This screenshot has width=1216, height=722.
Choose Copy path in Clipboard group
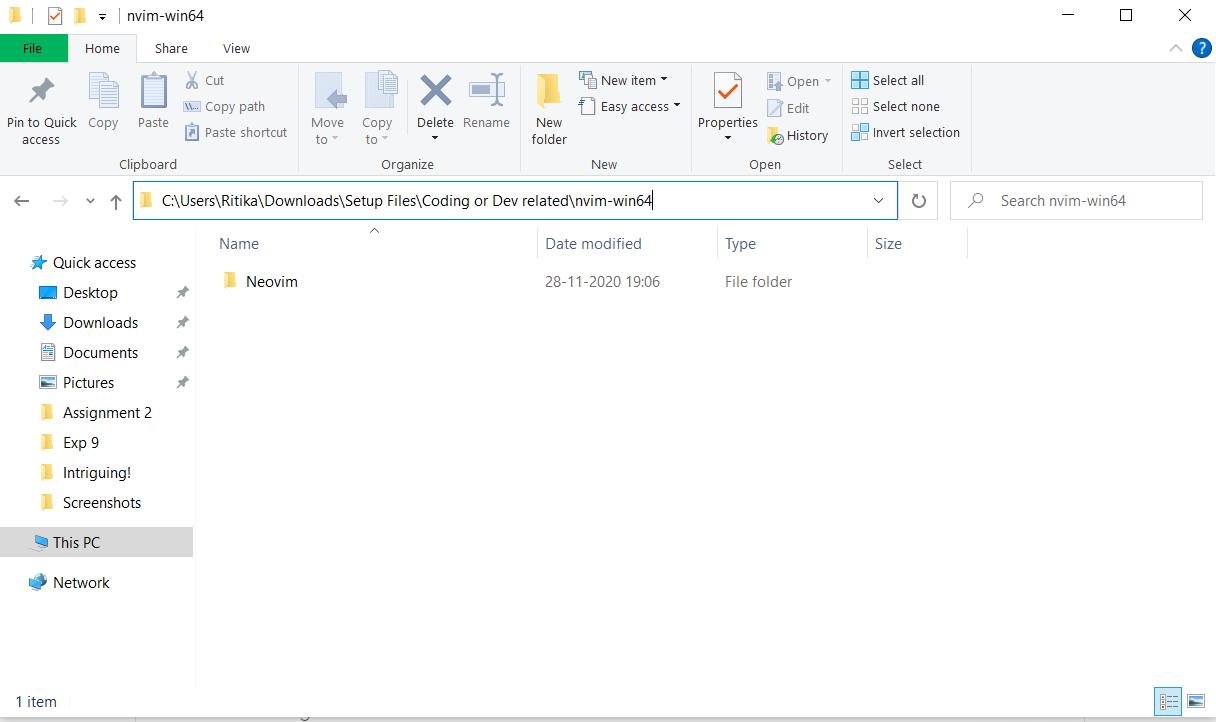pos(225,106)
